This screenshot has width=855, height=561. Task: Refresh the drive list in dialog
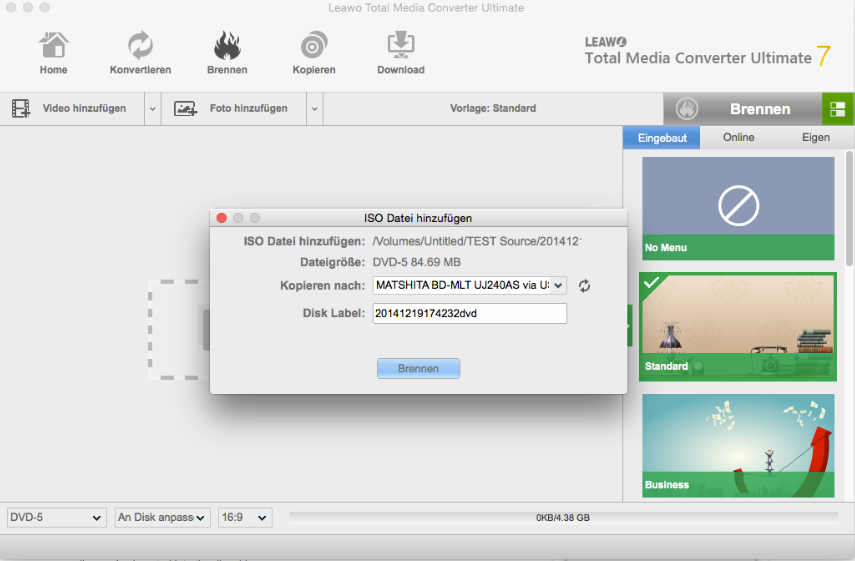pos(584,286)
